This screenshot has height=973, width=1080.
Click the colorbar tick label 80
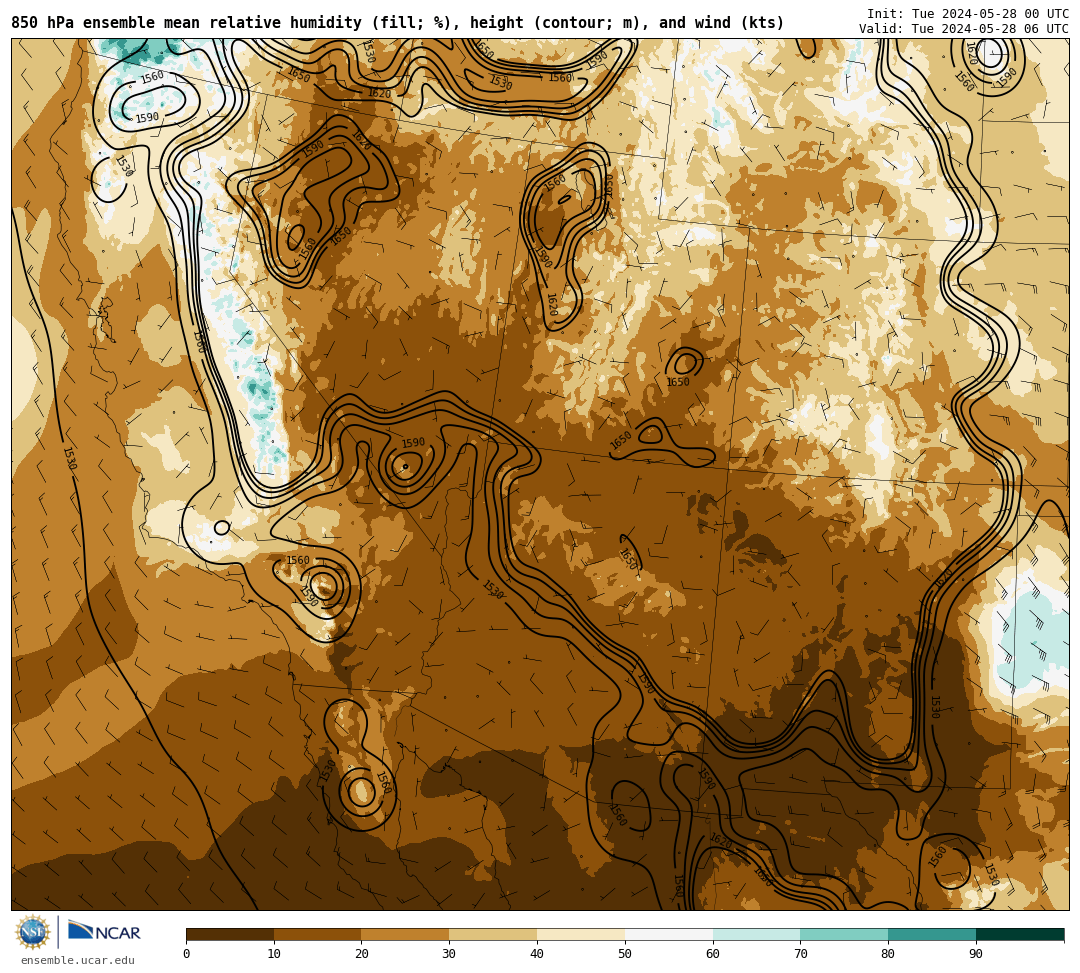pyautogui.click(x=888, y=954)
